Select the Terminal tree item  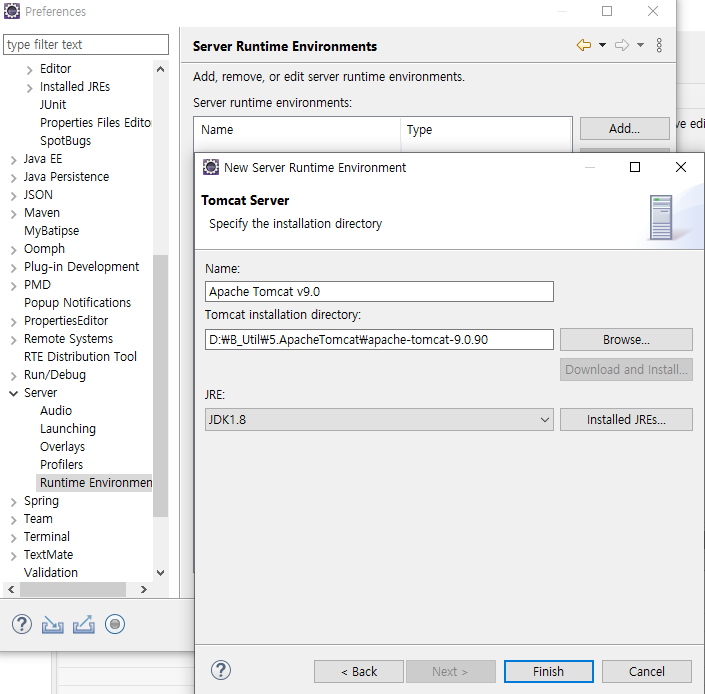click(47, 536)
